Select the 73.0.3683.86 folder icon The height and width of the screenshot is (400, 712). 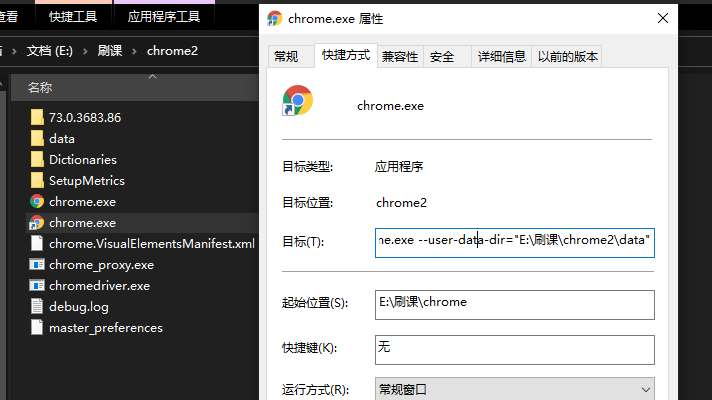pos(37,117)
